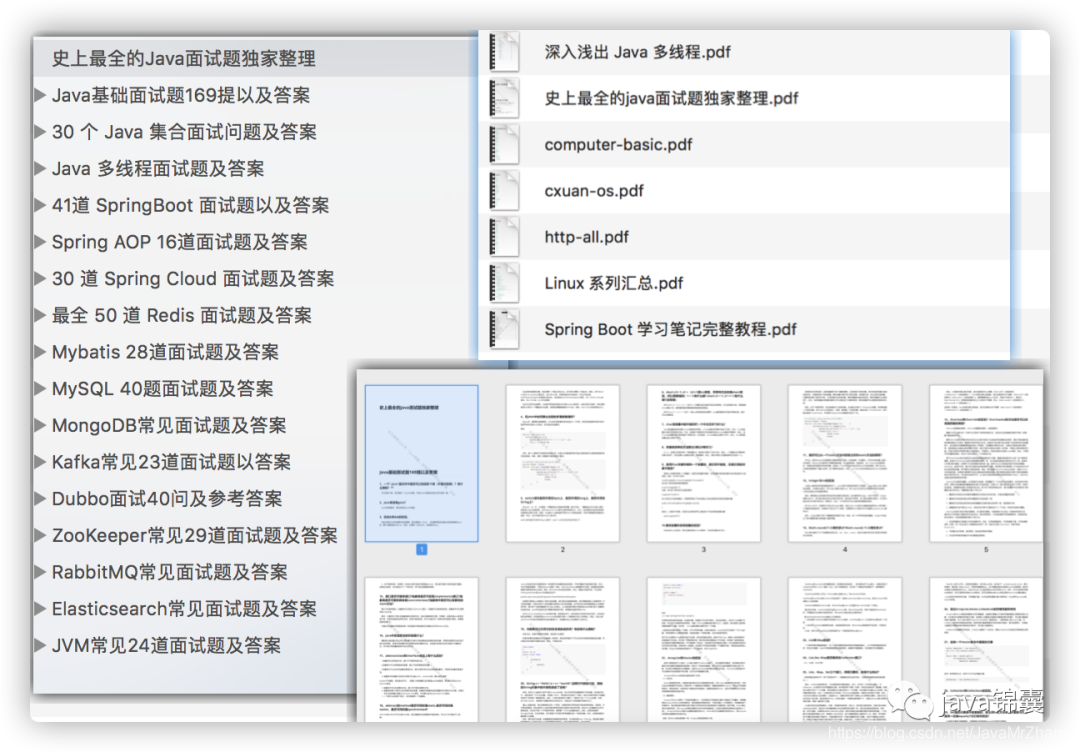This screenshot has height=752, width=1080.
Task: Click the Spring Boot 学习笔记完整教程.pdf file icon
Action: [503, 329]
